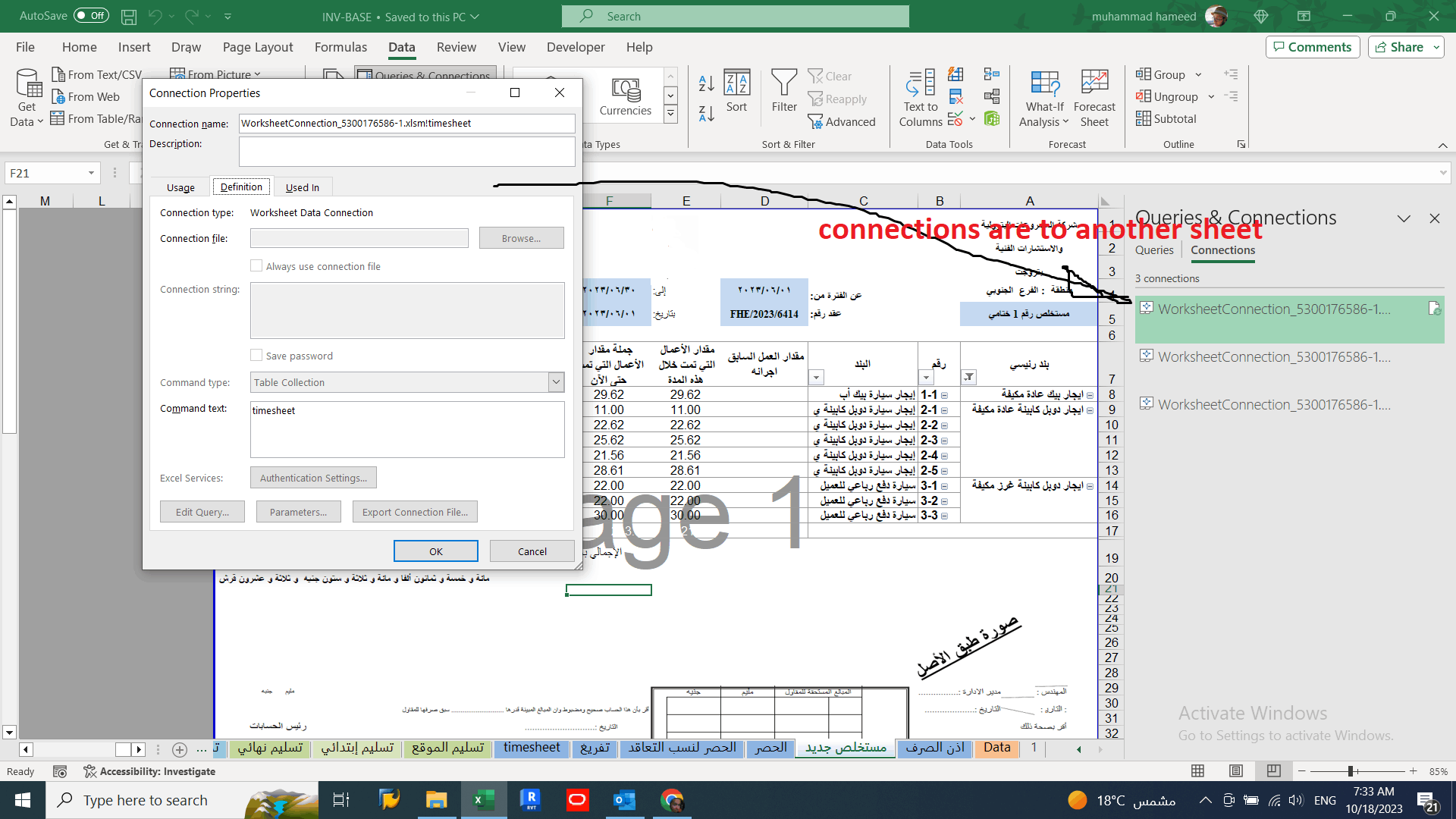Screen dimensions: 1456x819
Task: Switch to Page Break Preview view
Action: pos(1274,771)
